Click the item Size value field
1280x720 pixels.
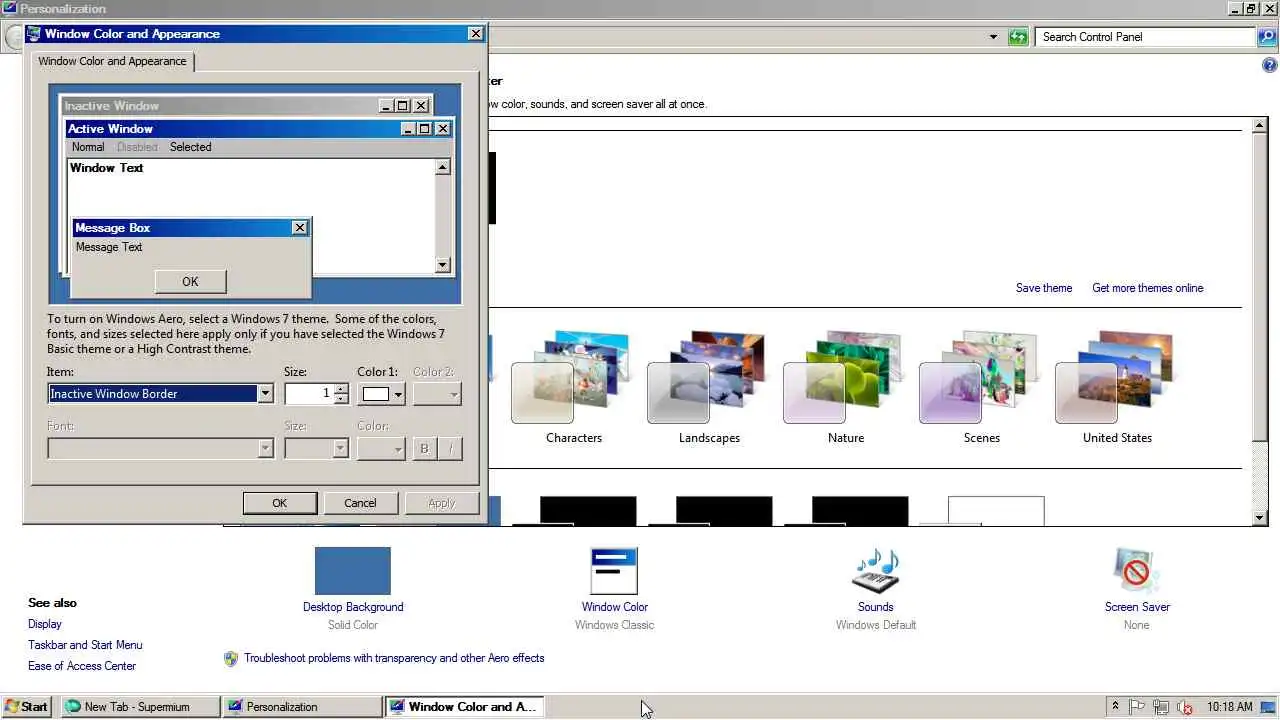[309, 394]
